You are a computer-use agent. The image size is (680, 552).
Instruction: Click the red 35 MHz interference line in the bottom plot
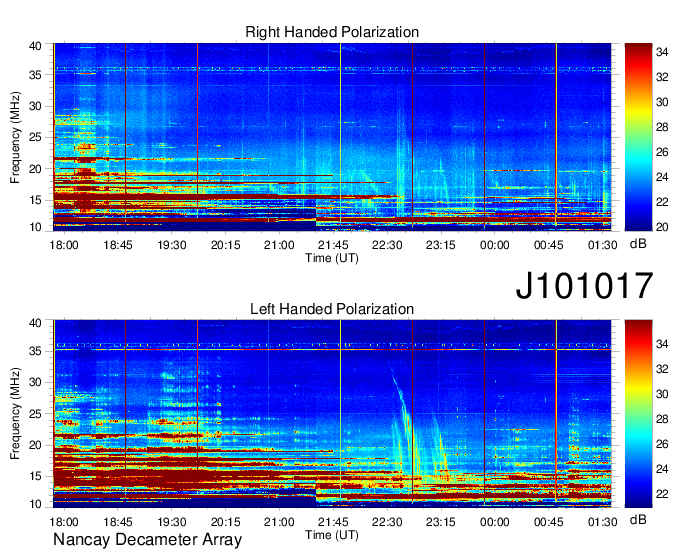point(332,349)
